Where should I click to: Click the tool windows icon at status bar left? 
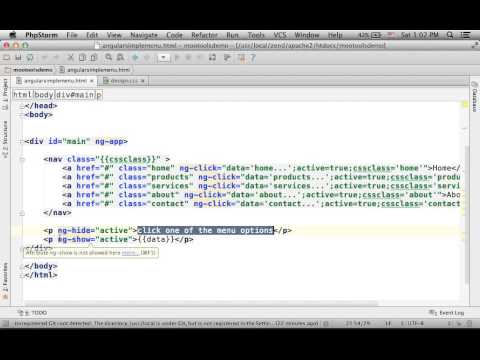point(6,323)
